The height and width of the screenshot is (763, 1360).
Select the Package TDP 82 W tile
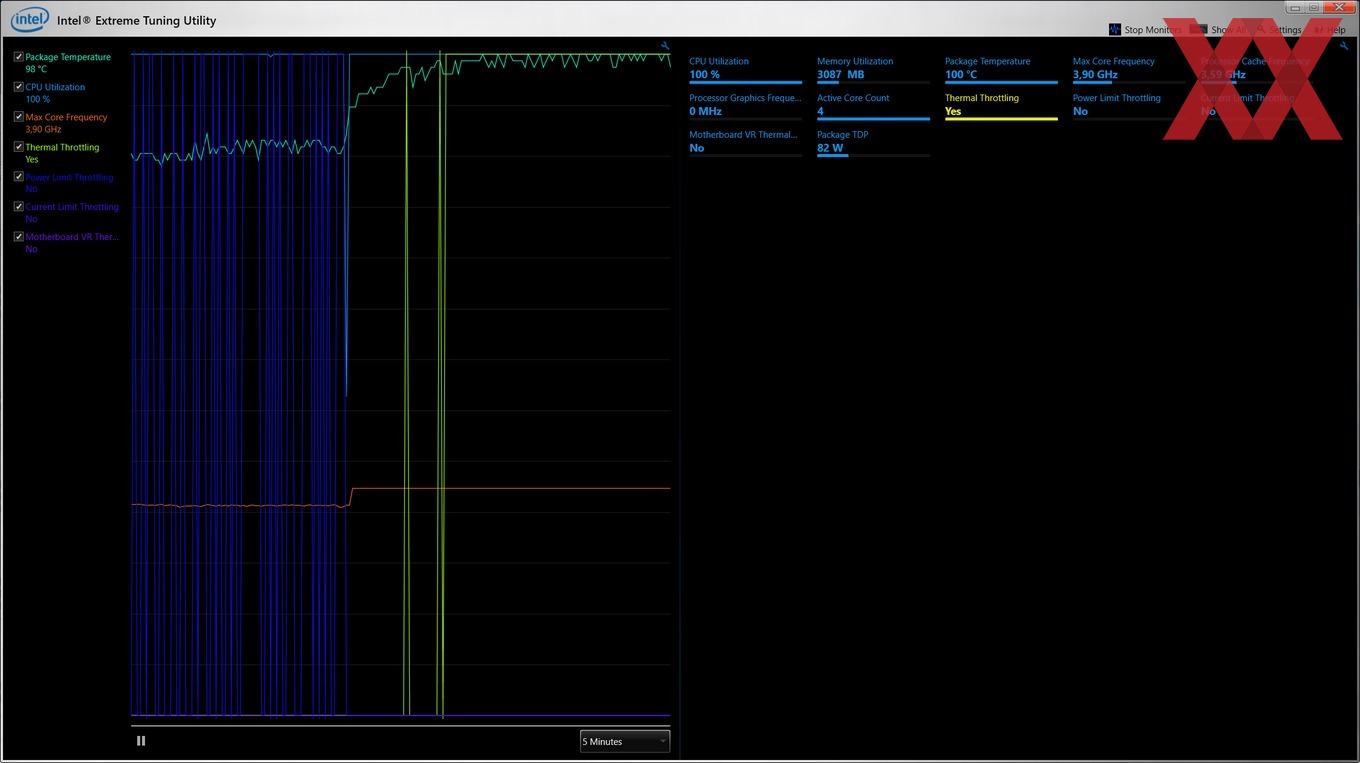pos(873,142)
